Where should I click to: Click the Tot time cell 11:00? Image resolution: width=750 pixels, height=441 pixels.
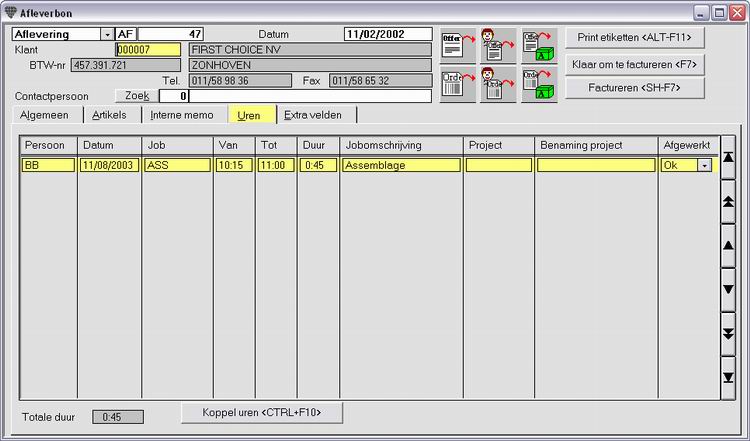coord(276,165)
